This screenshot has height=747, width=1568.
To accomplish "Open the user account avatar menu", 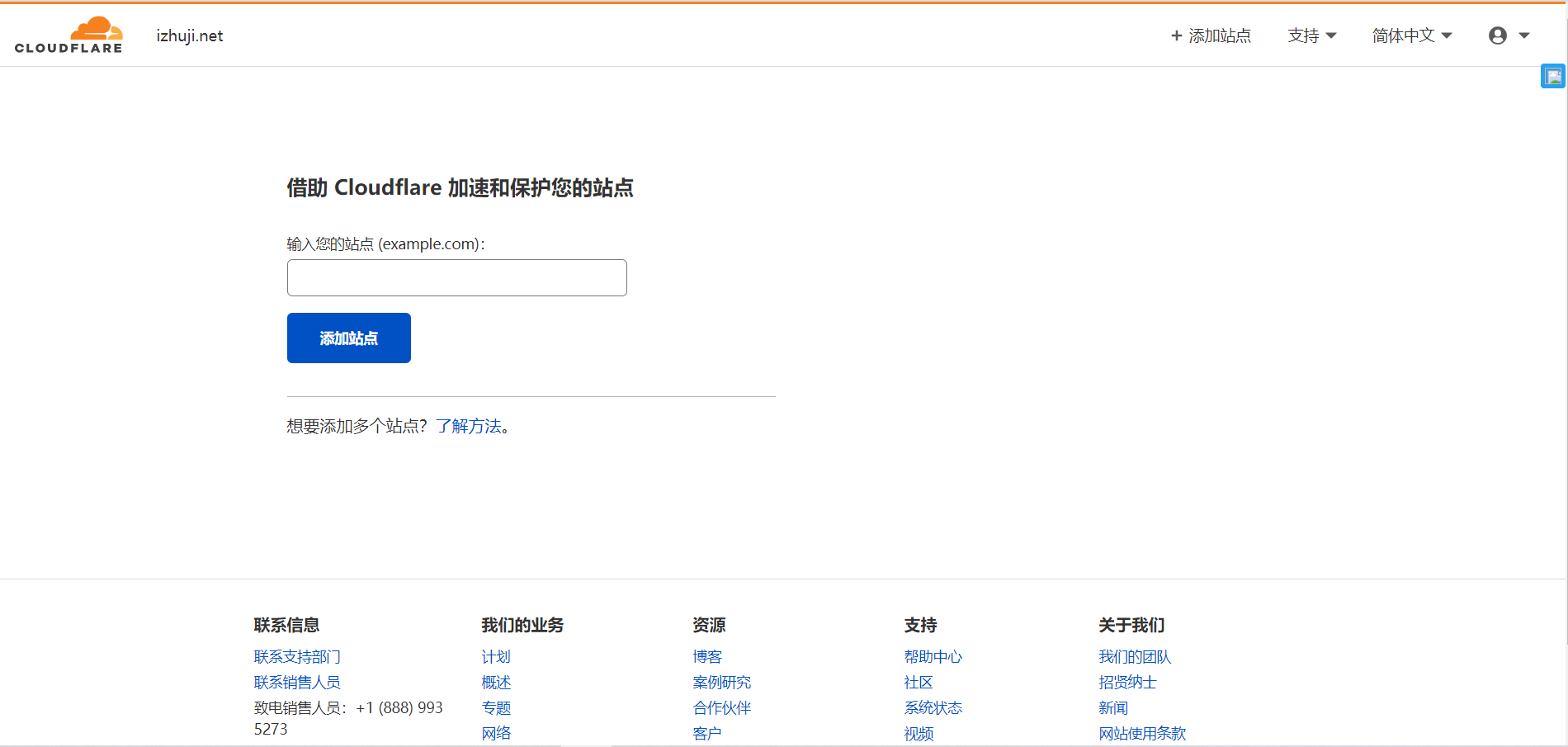I will click(x=1498, y=35).
